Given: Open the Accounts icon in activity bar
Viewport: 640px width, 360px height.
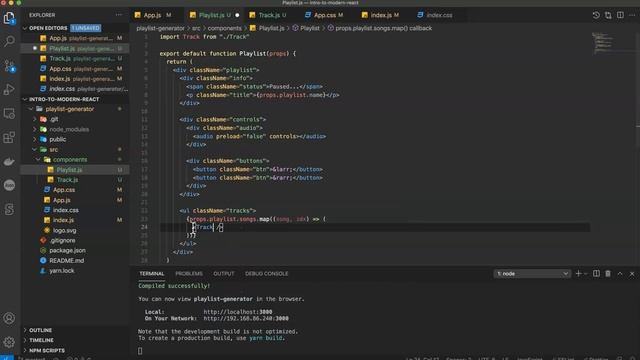Looking at the screenshot, I should tap(9, 318).
